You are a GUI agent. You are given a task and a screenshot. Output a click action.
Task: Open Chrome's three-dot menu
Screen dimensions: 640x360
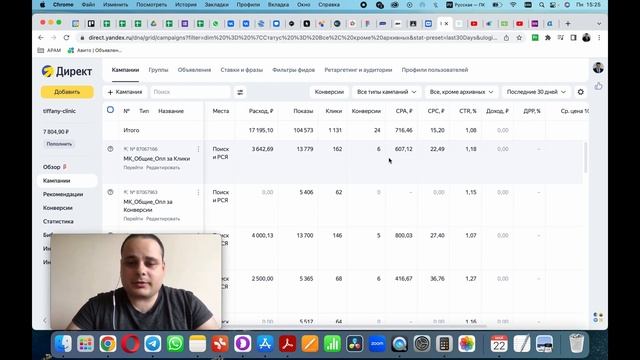(x=599, y=38)
